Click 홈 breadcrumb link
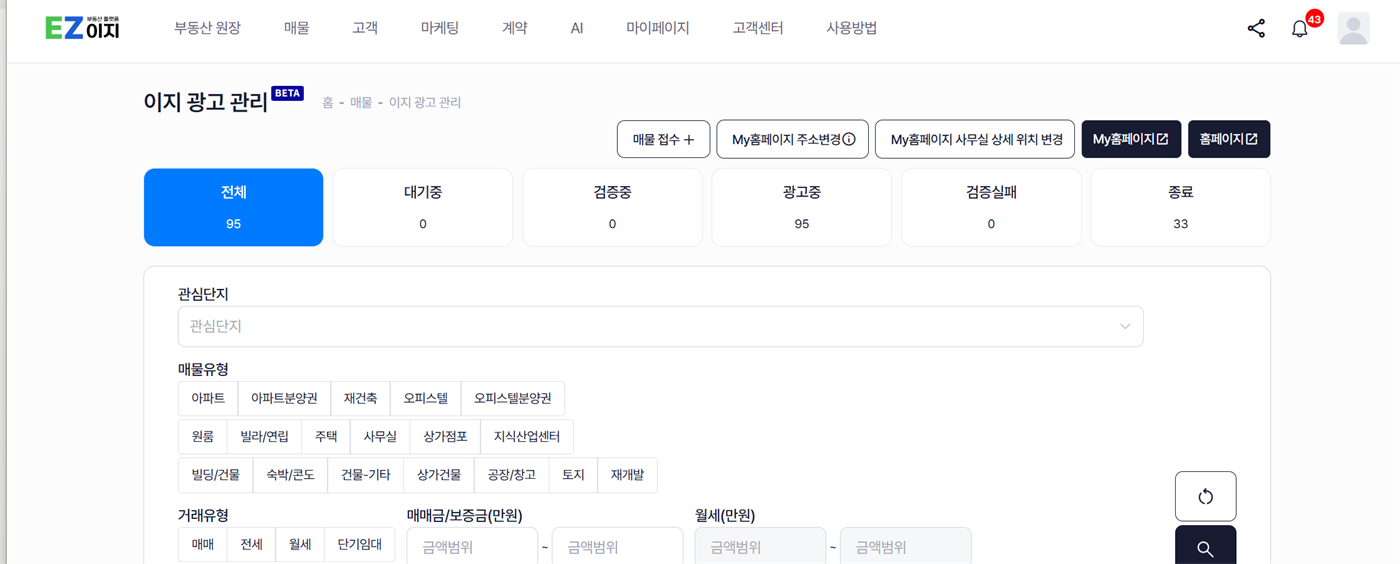Image resolution: width=1400 pixels, height=564 pixels. [x=327, y=103]
